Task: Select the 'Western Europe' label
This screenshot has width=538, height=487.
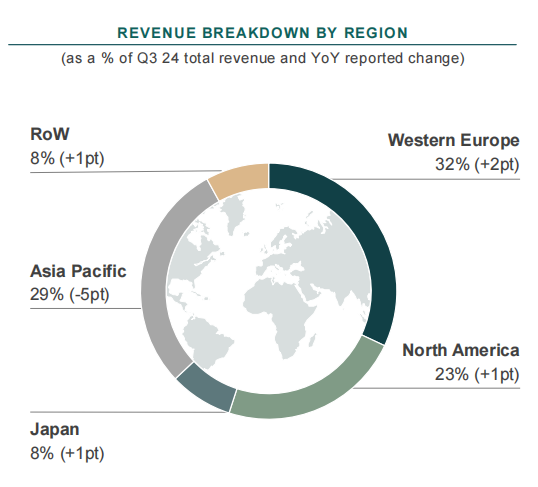Action: [x=454, y=140]
